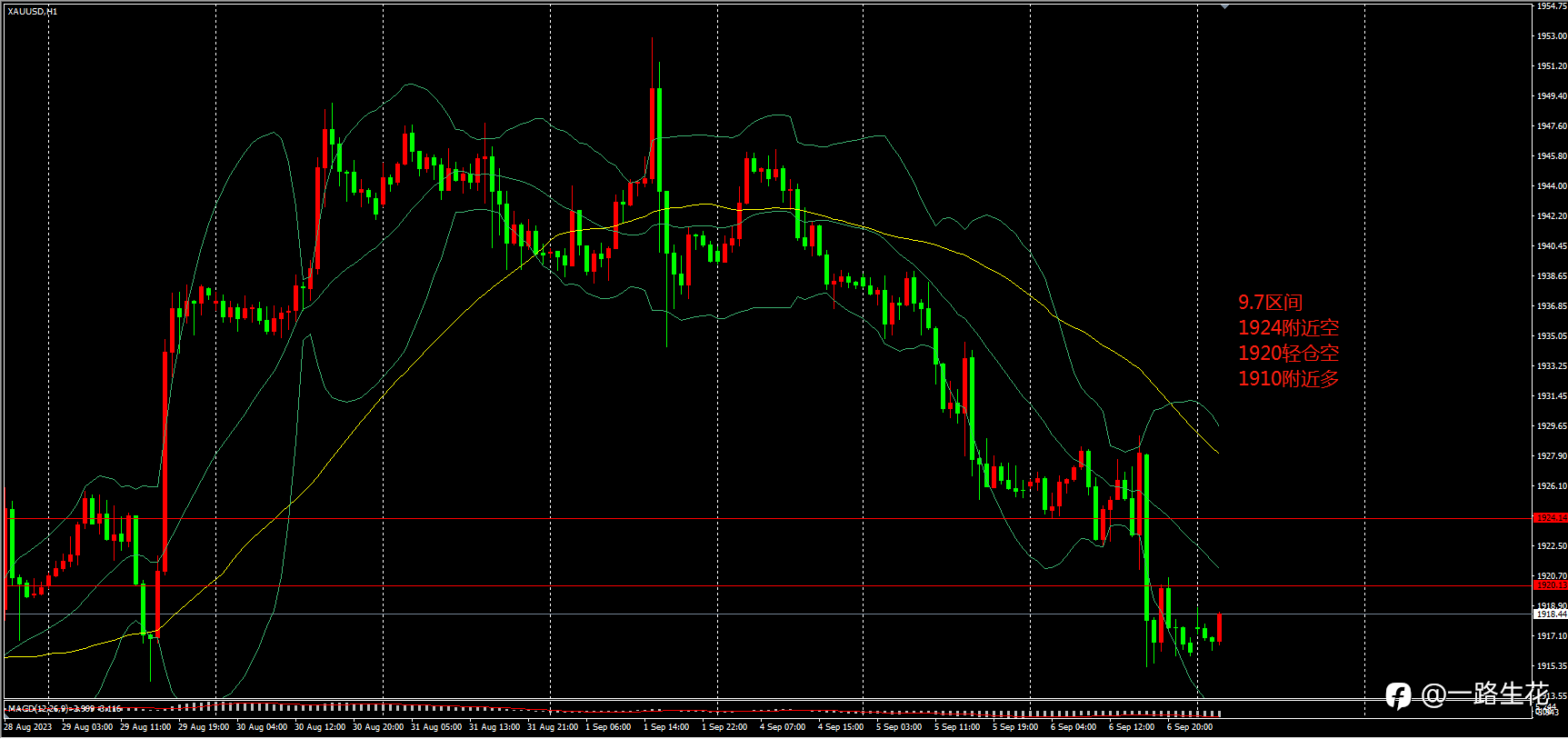Click the @一路生花 watermark text
Screen dimensions: 1568x739
pyautogui.click(x=1484, y=695)
